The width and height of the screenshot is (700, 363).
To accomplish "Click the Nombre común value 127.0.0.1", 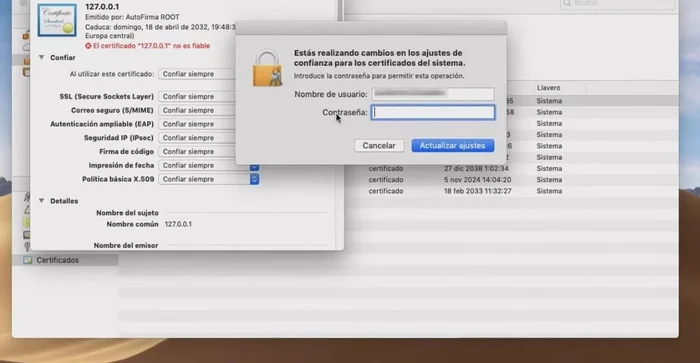I will pos(178,224).
